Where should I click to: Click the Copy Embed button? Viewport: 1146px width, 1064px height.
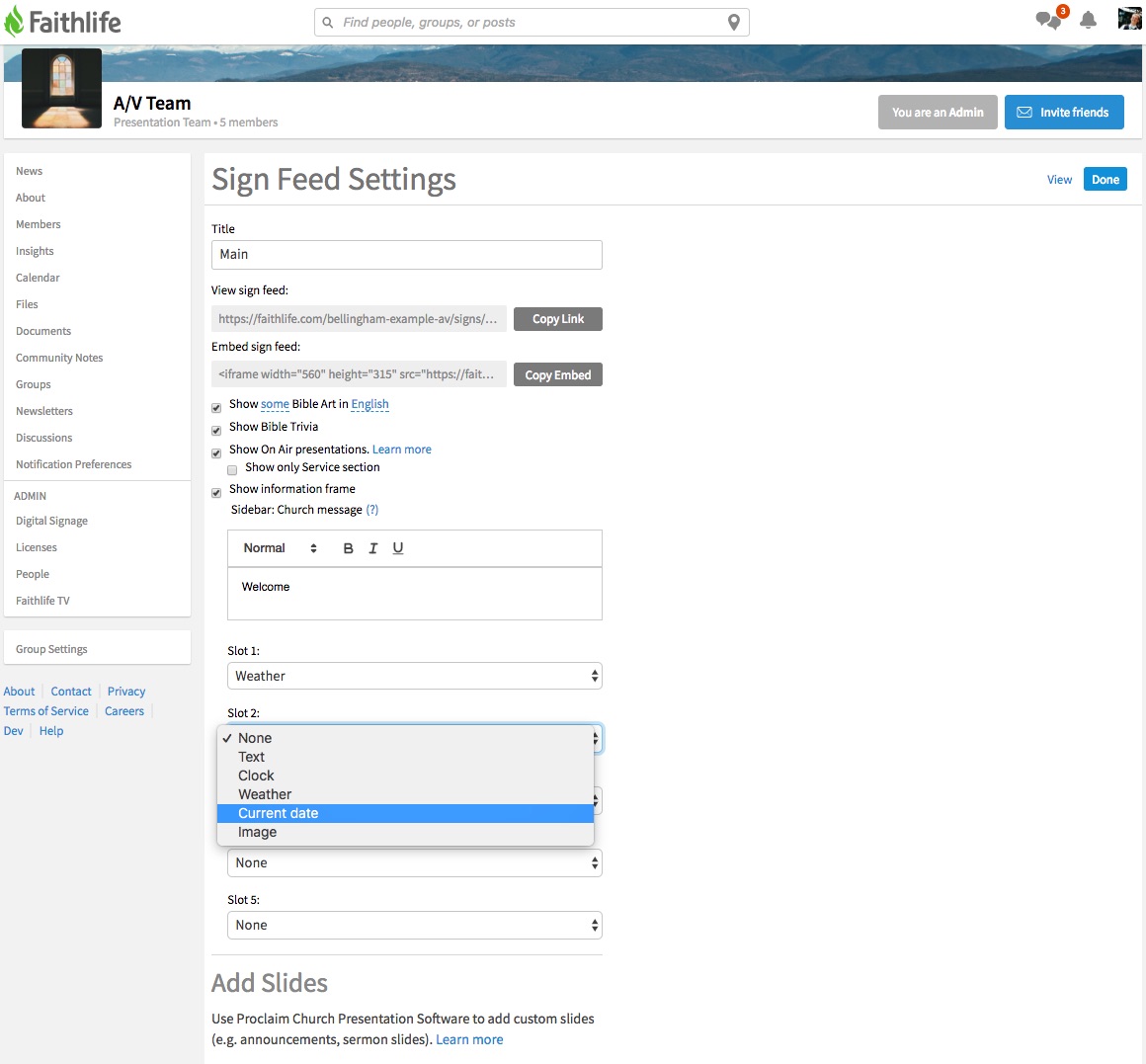[x=557, y=374]
